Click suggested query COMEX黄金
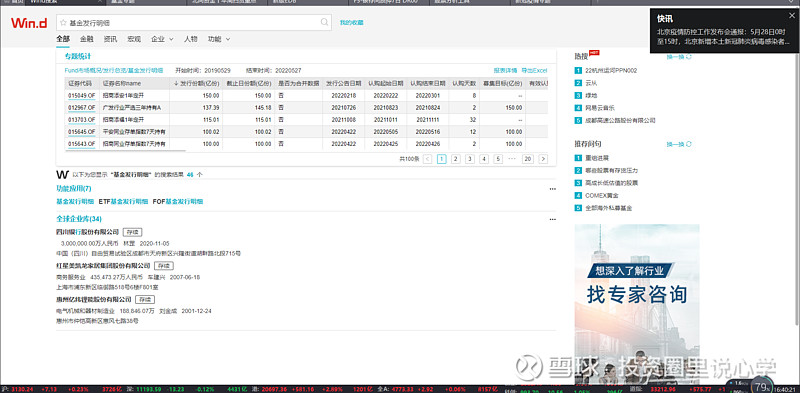 click(x=602, y=195)
